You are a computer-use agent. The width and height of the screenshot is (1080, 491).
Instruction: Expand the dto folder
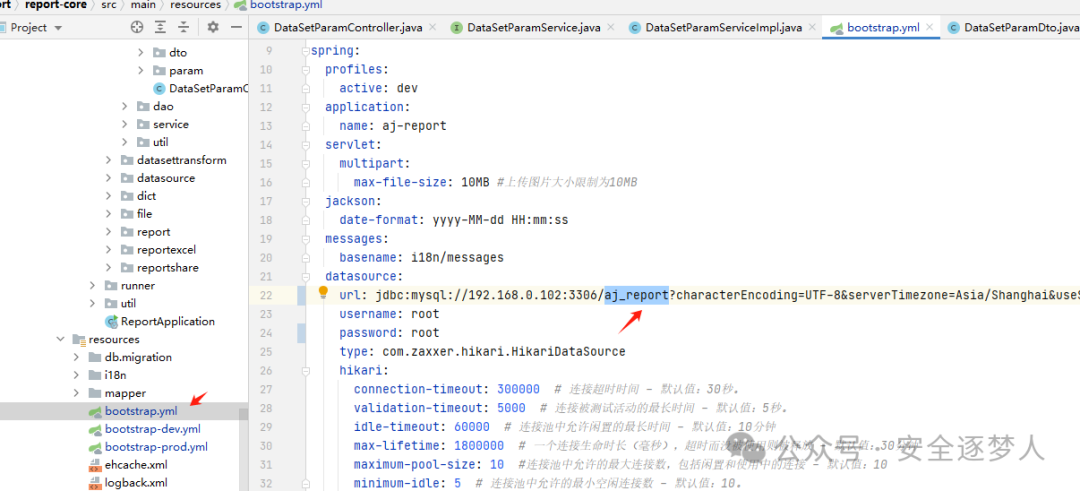[x=141, y=52]
